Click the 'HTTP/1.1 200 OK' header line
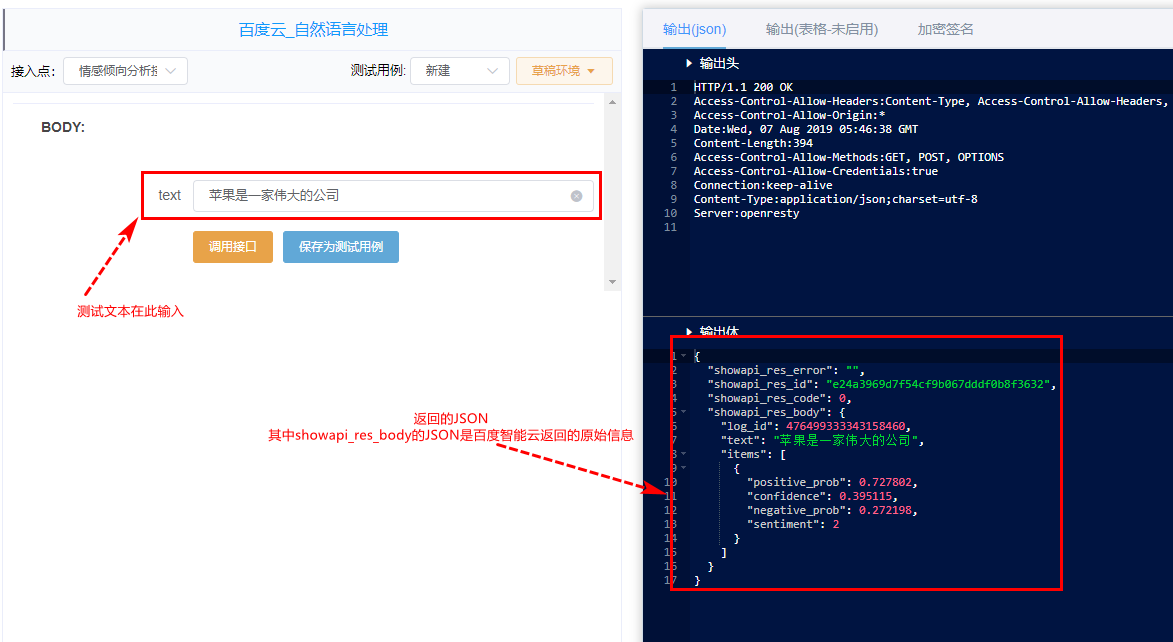The image size is (1173, 642). pyautogui.click(x=743, y=88)
